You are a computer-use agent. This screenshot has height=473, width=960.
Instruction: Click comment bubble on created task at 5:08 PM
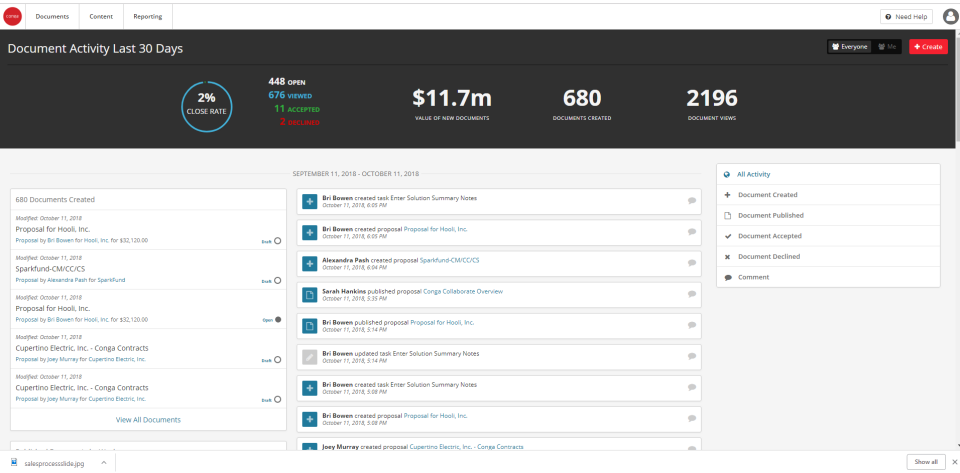pyautogui.click(x=692, y=387)
